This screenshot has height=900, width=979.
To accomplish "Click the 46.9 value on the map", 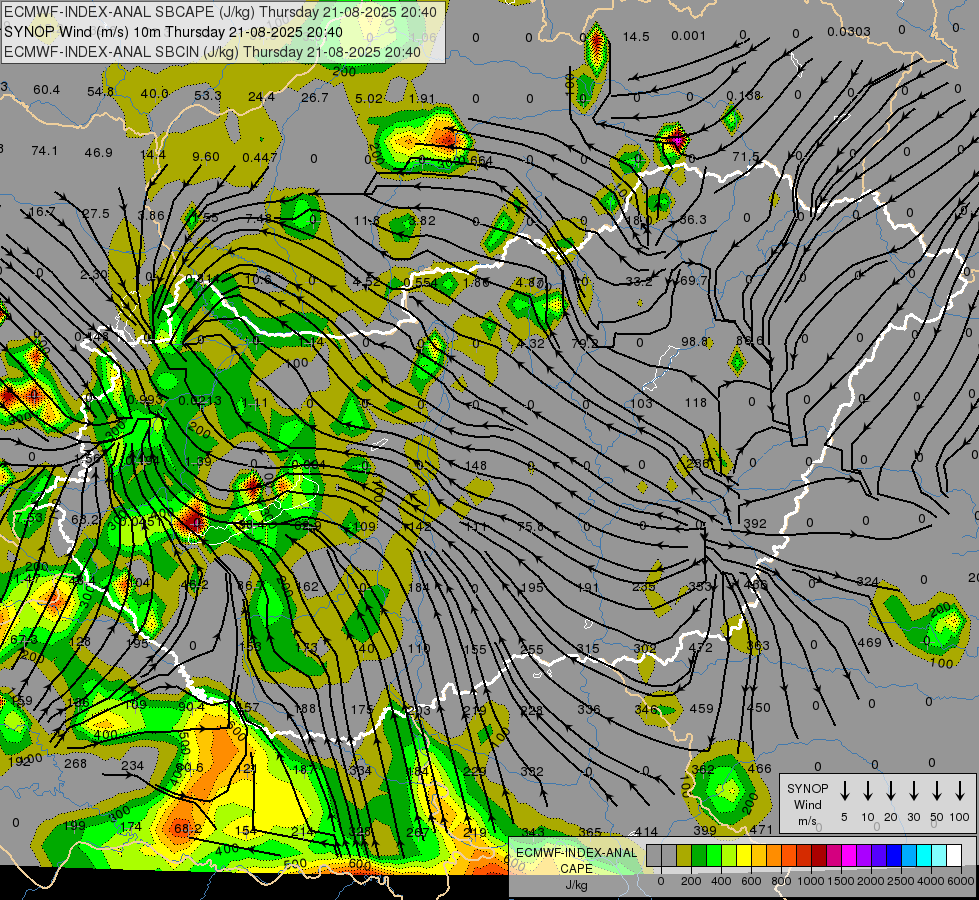I will pyautogui.click(x=99, y=152).
